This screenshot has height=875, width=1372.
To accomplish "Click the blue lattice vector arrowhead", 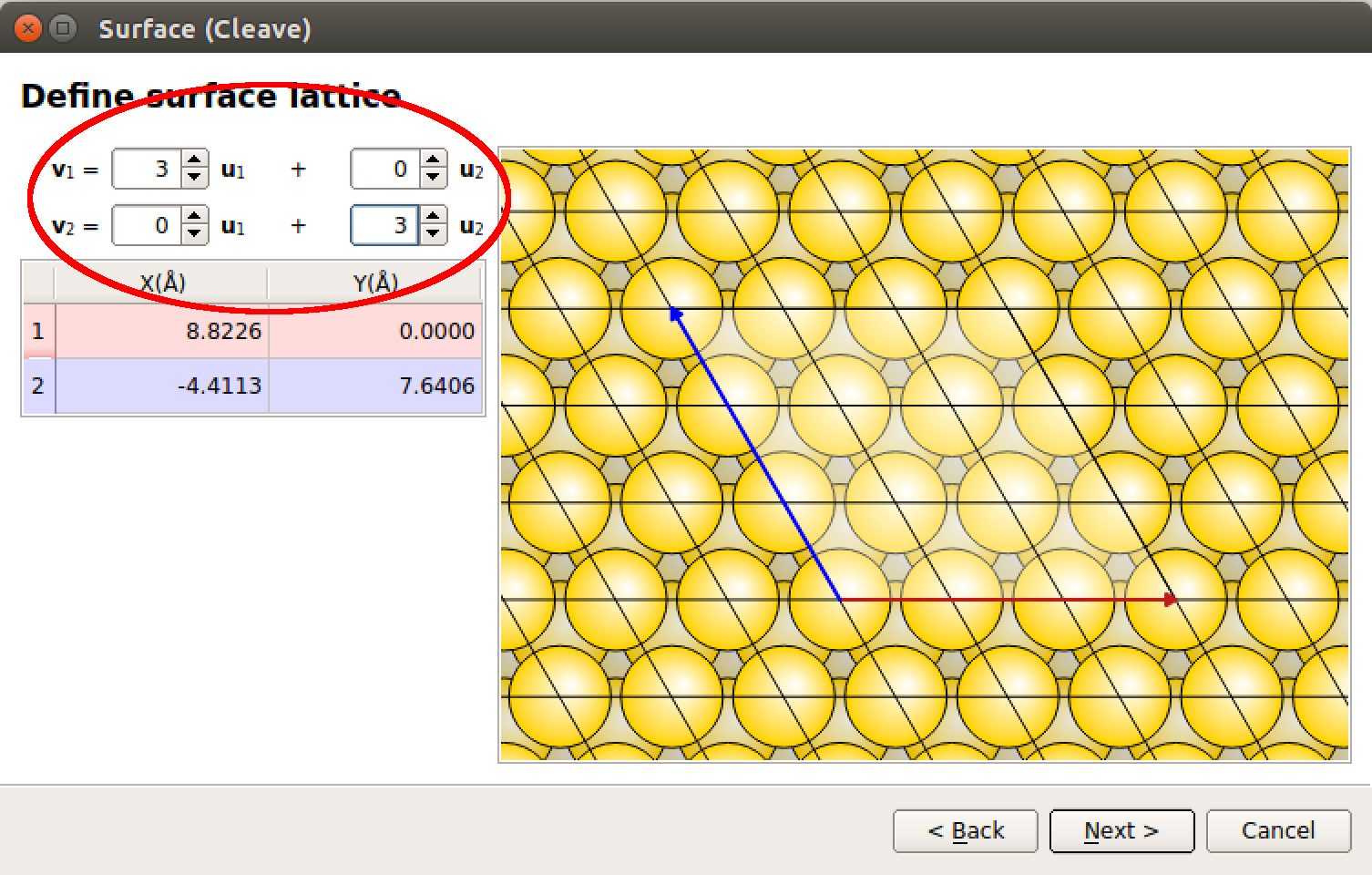I will (x=676, y=314).
